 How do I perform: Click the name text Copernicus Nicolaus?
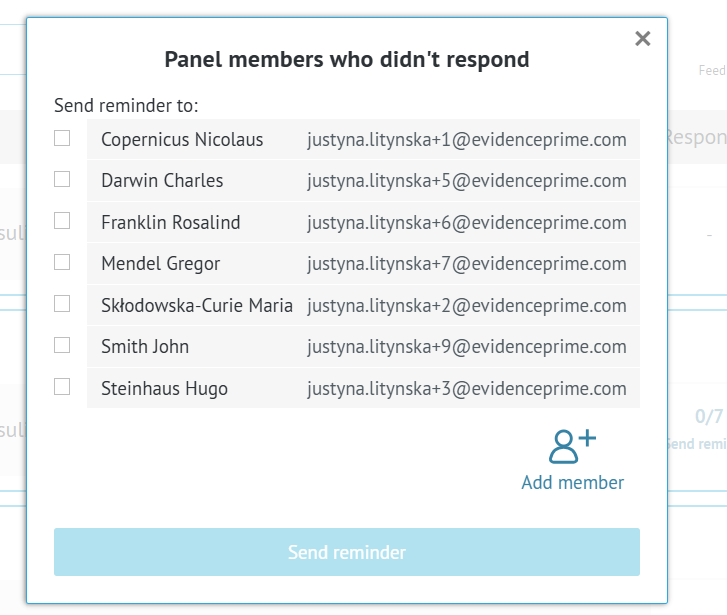coord(182,140)
